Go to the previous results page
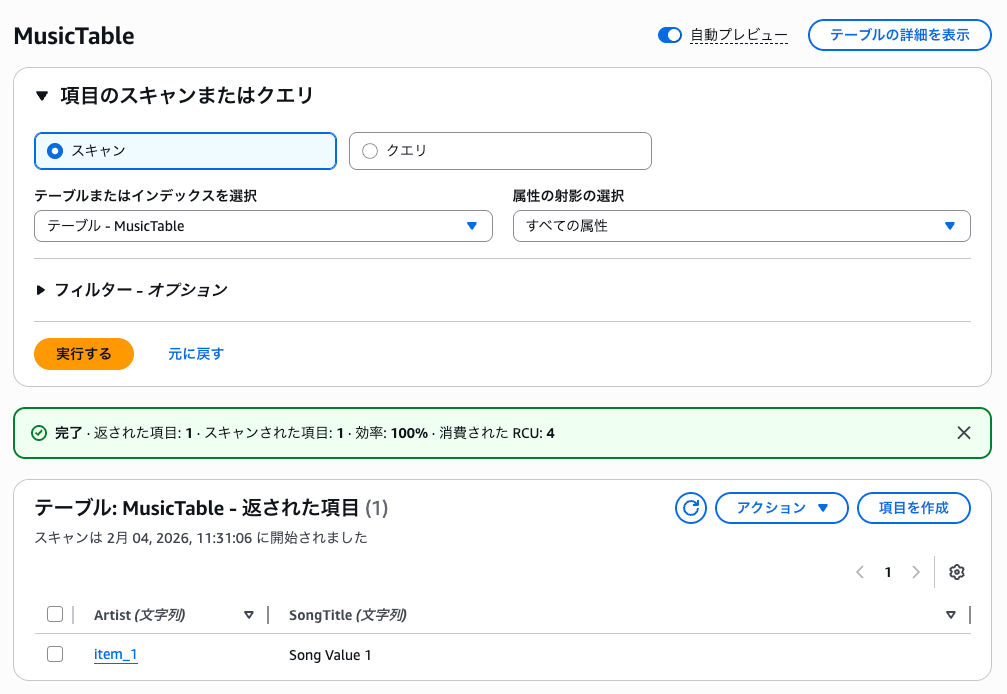The height and width of the screenshot is (694, 1007). (859, 571)
